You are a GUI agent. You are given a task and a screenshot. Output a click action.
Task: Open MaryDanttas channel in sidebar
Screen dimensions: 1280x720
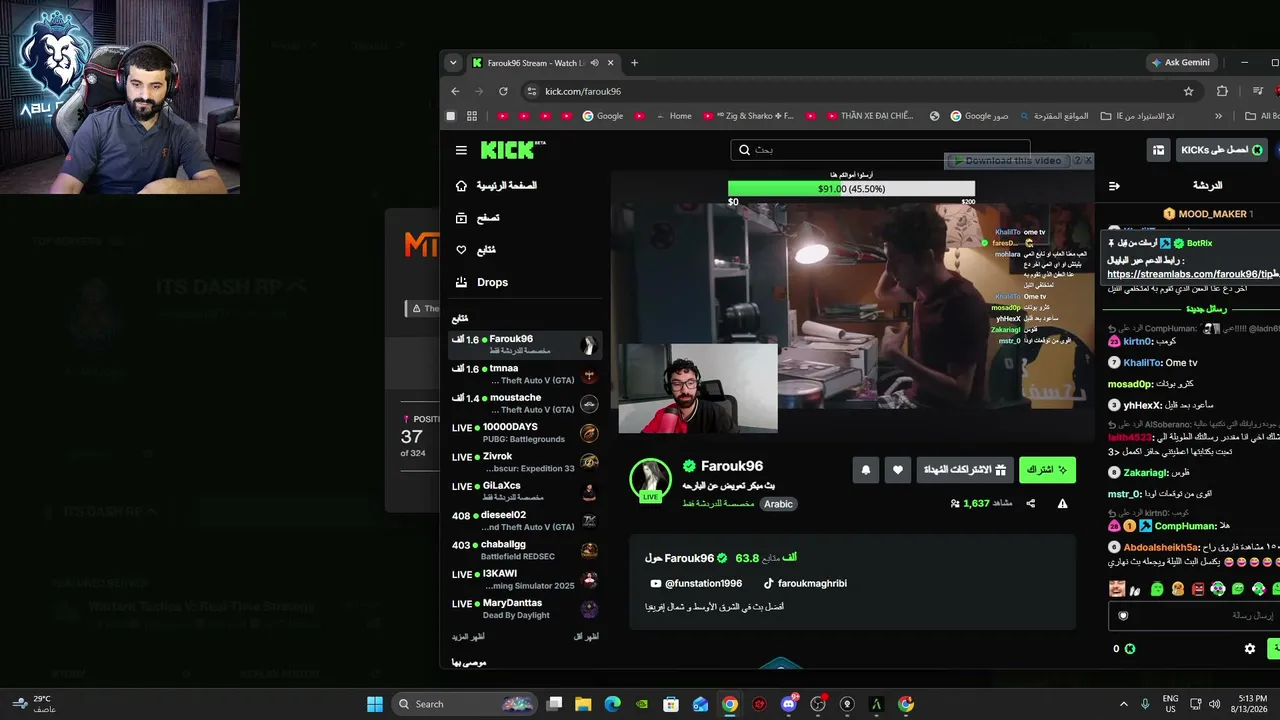525,609
